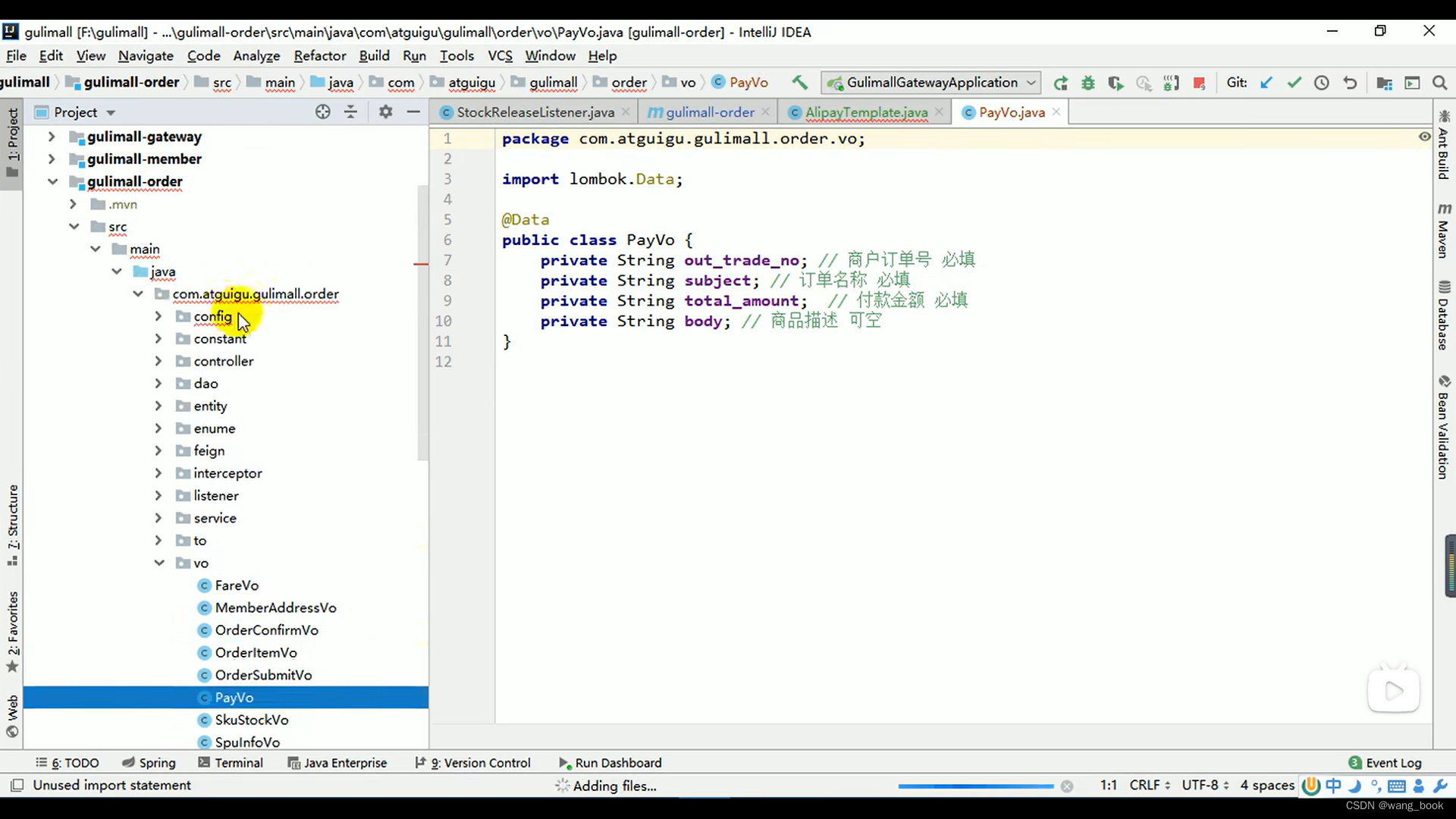Open Java Enterprise tool window
This screenshot has width=1456, height=819.
point(337,763)
